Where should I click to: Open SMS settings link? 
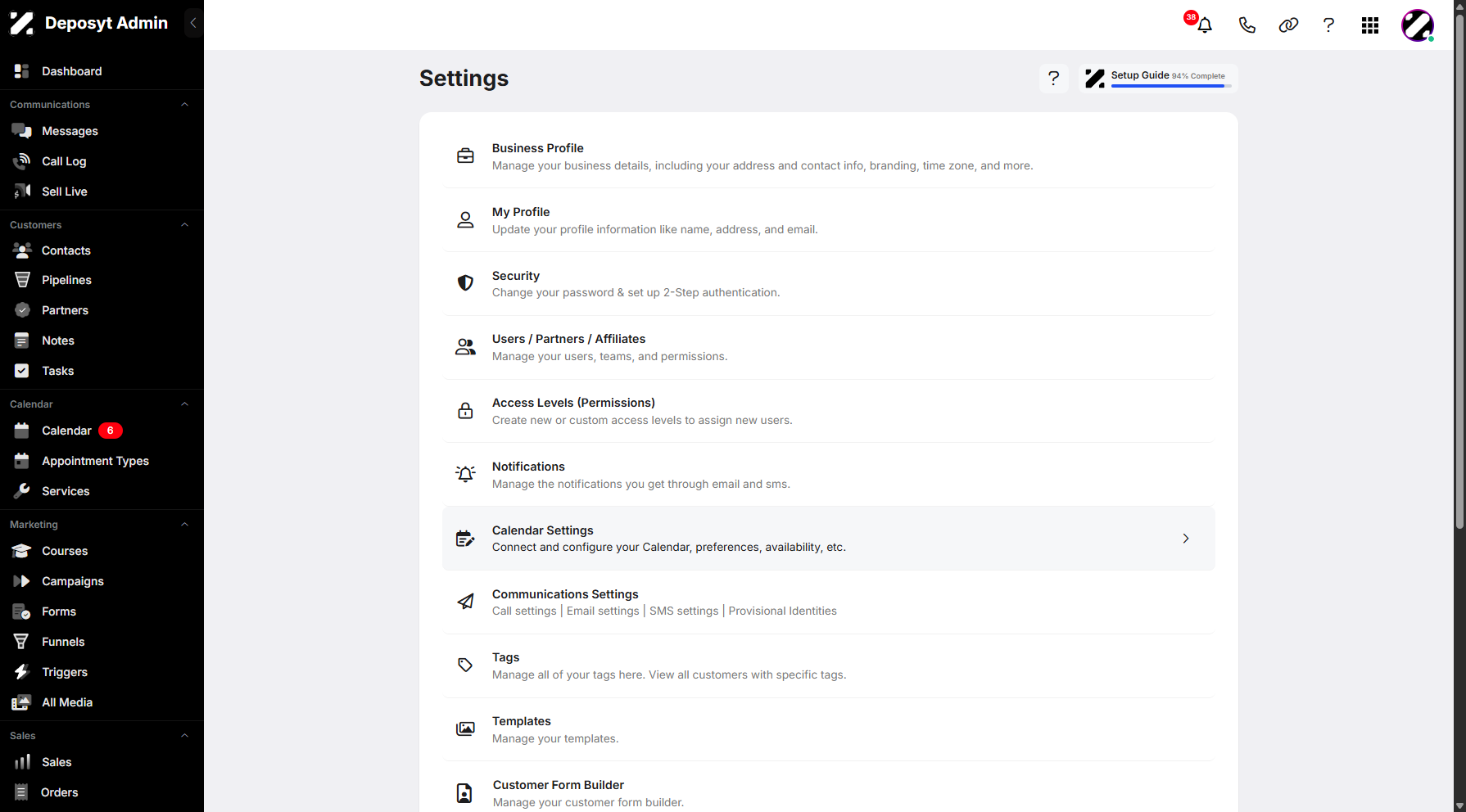pos(684,611)
